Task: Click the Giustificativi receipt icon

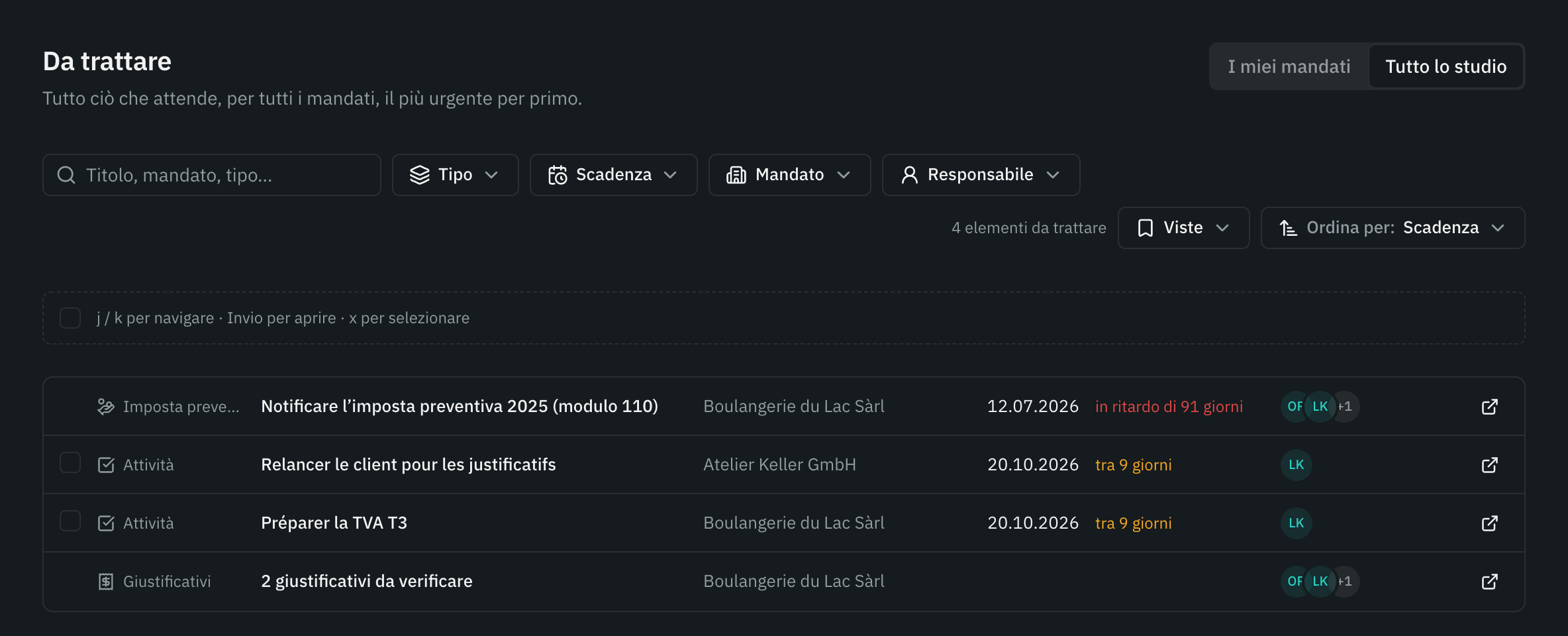Action: [106, 582]
